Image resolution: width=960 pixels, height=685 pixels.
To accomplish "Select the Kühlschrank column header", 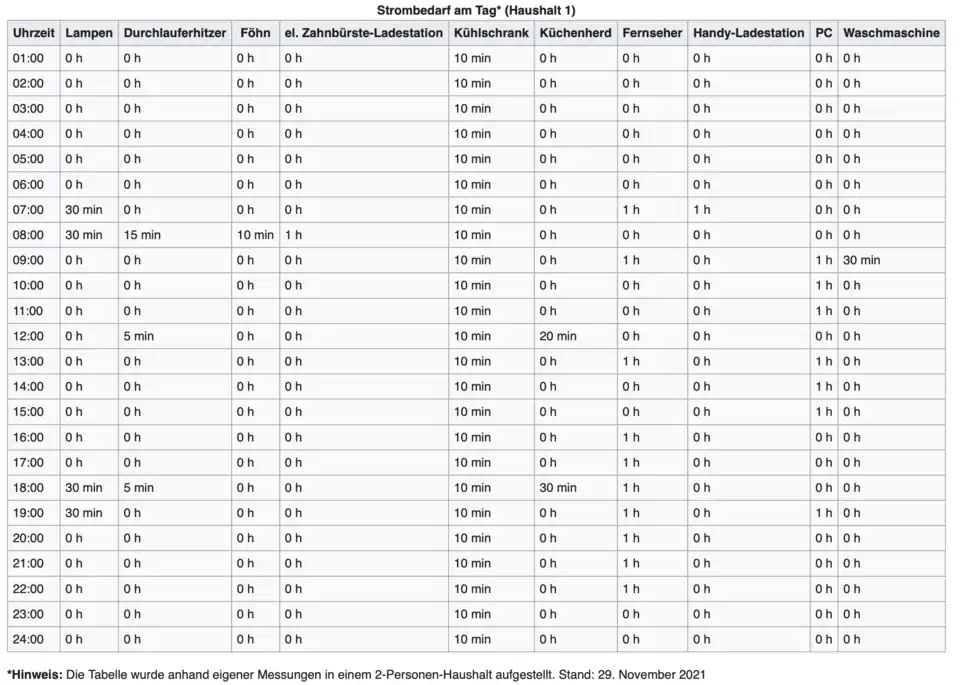I will pyautogui.click(x=490, y=33).
